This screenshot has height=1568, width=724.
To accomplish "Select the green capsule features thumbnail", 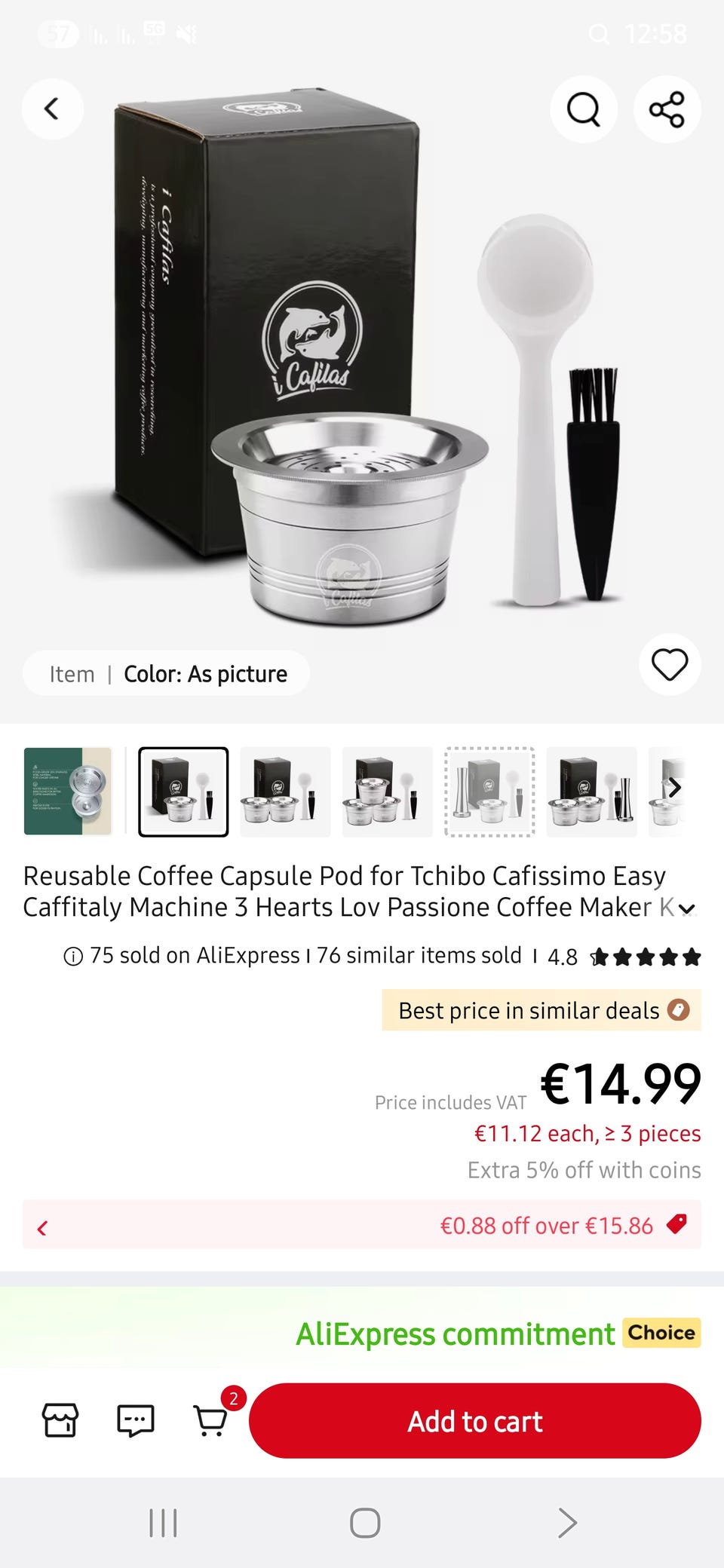I will [x=68, y=792].
